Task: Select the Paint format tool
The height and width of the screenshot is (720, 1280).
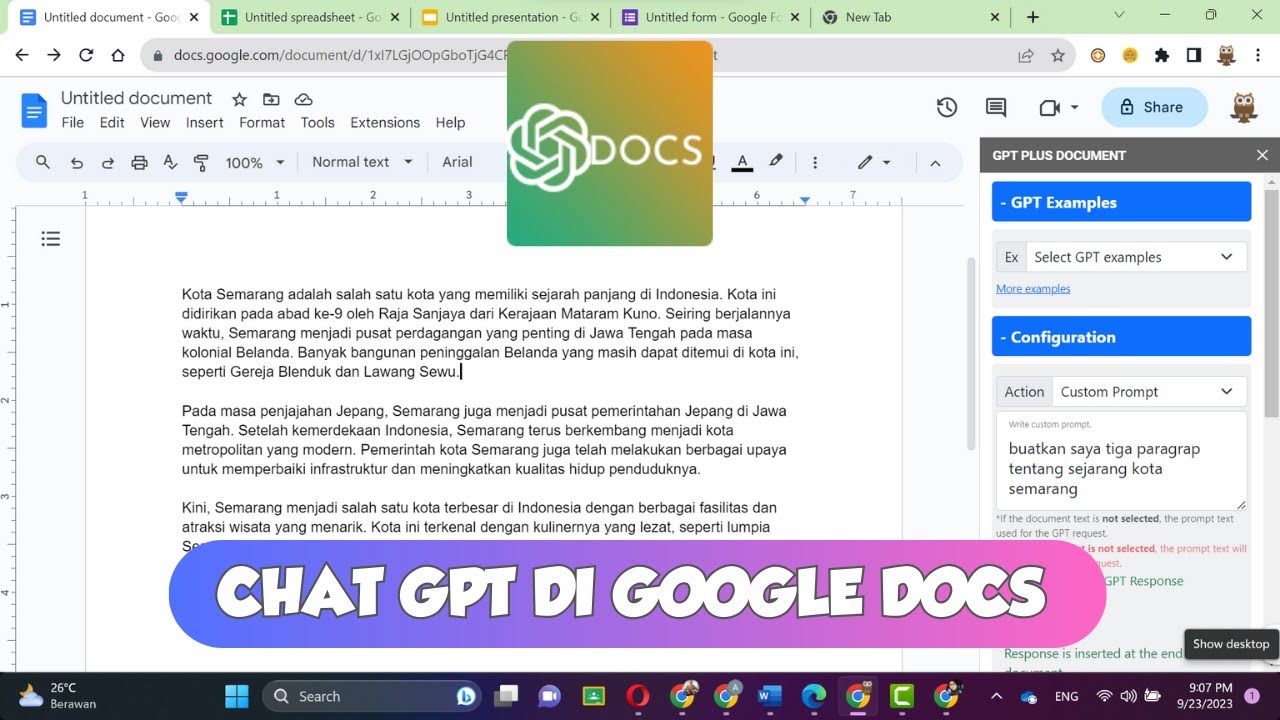Action: pos(200,161)
